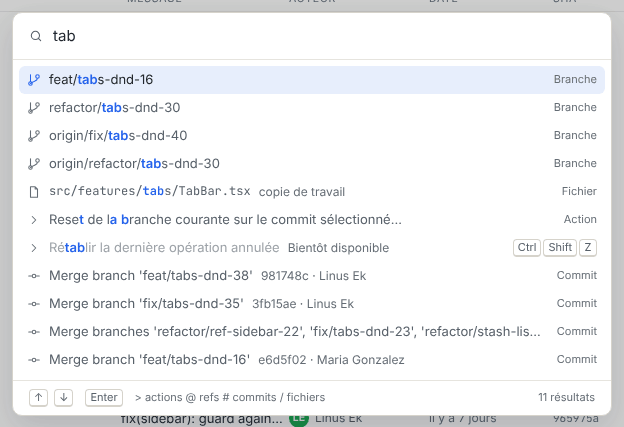Click the 'Action' type label
The width and height of the screenshot is (624, 427).
pos(580,219)
